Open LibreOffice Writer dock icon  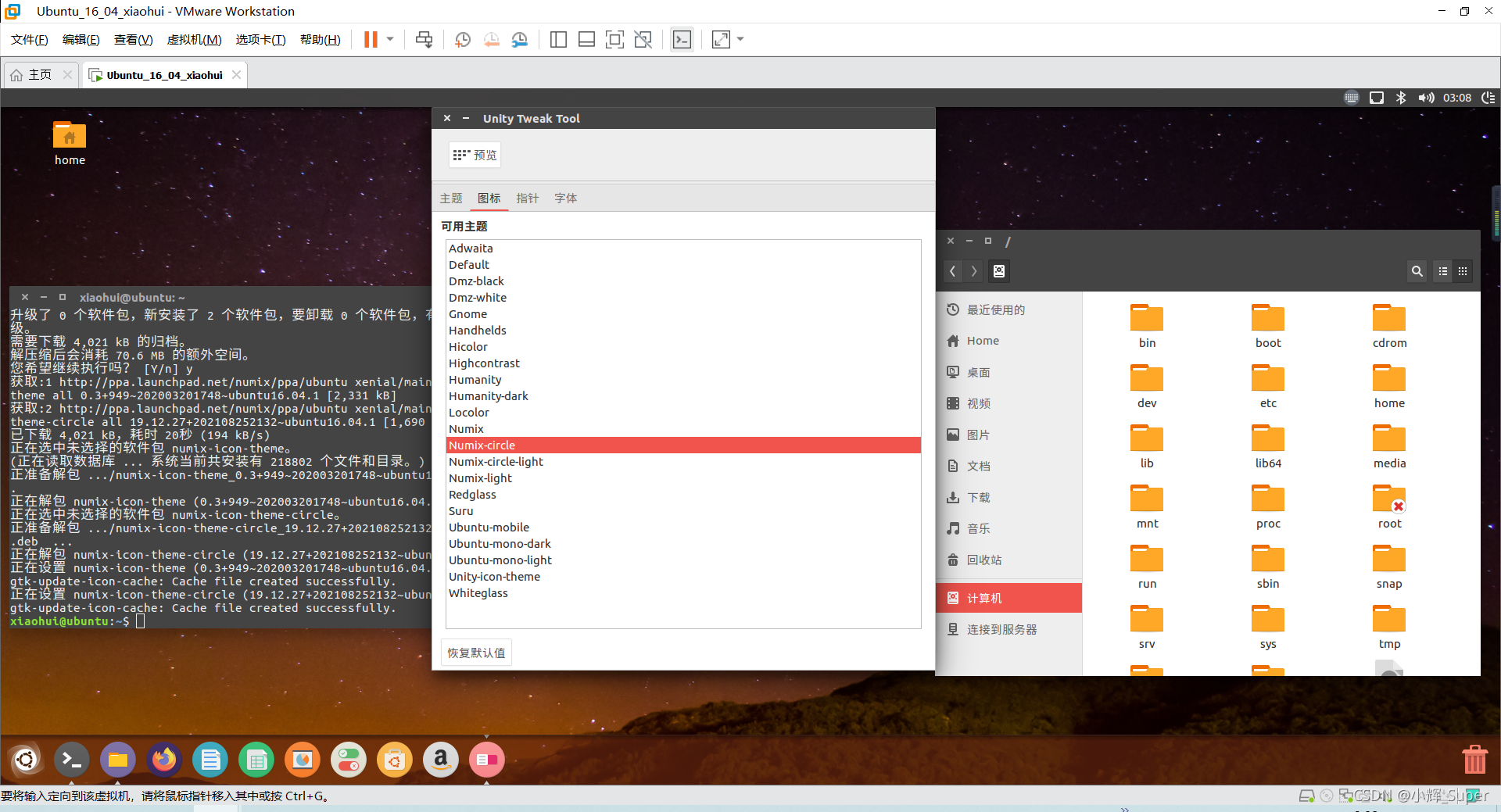[x=210, y=760]
